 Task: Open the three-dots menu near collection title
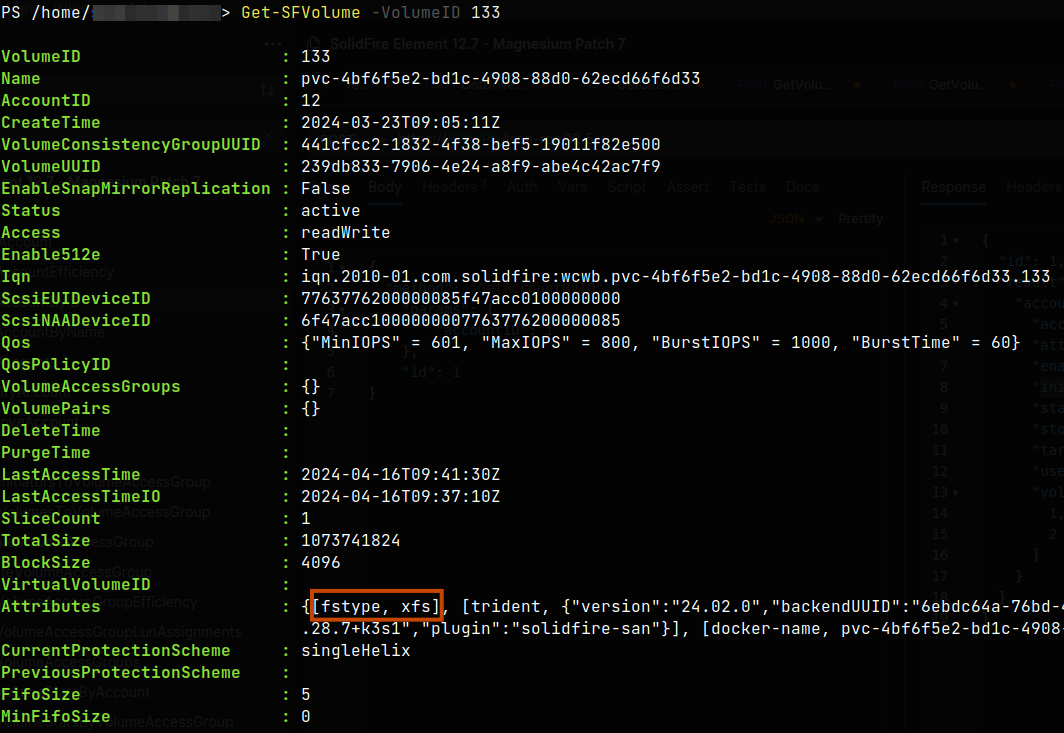[x=273, y=44]
